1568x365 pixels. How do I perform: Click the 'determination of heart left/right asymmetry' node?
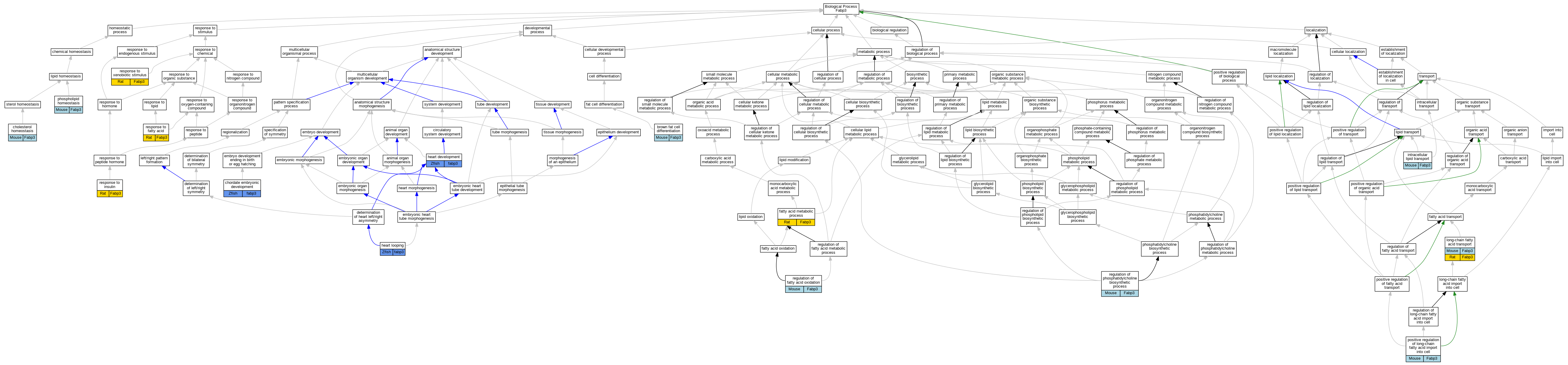(x=368, y=216)
